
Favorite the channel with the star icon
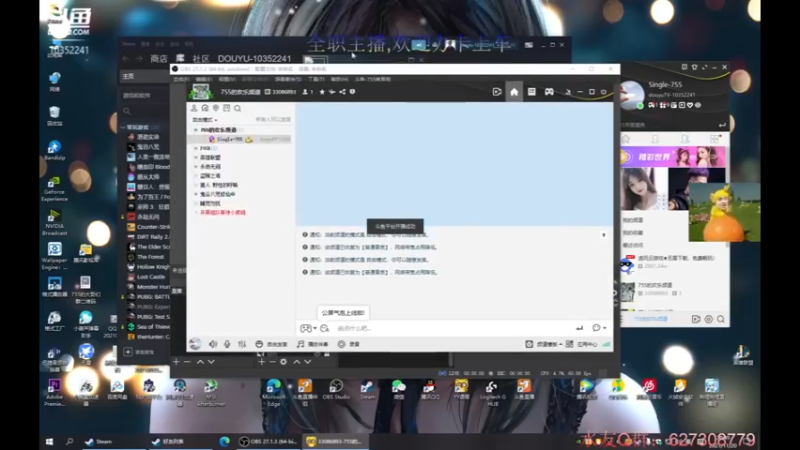pos(322,92)
